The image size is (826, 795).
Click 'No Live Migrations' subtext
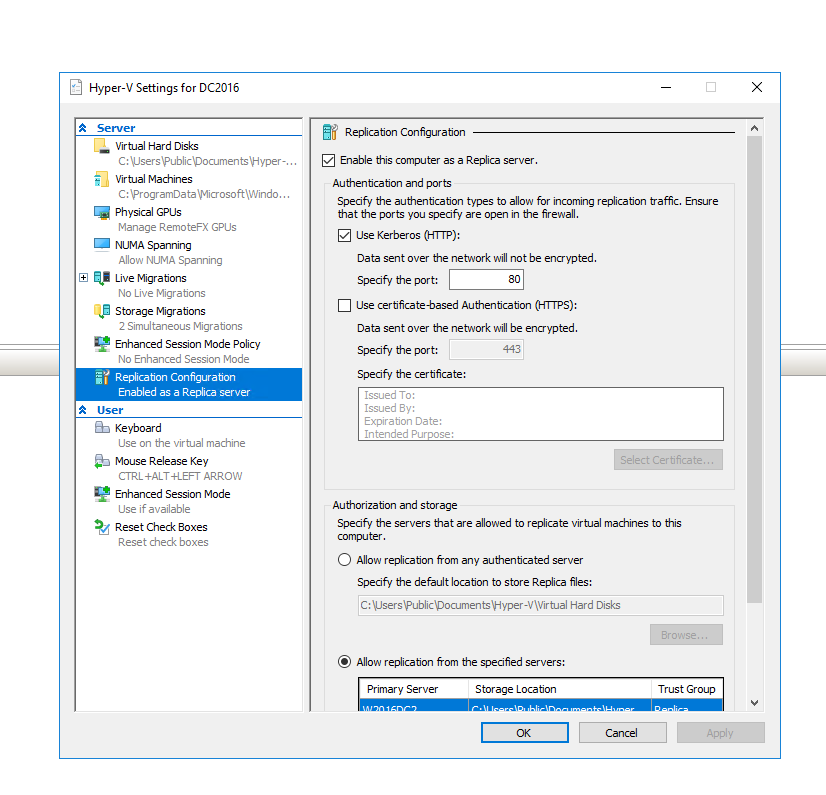(162, 293)
